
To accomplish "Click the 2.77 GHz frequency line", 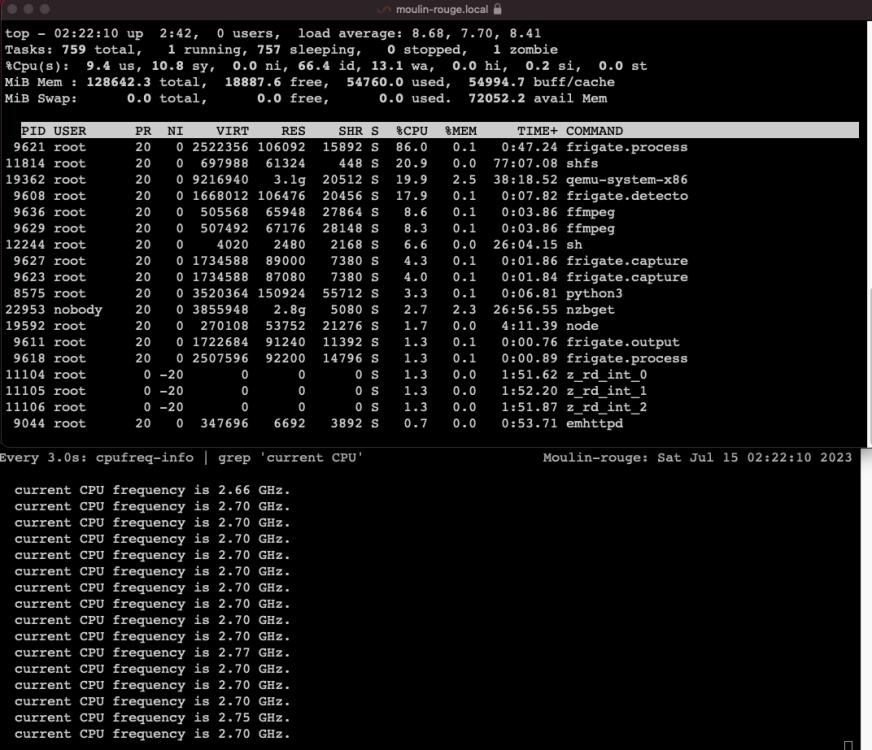I will 152,653.
